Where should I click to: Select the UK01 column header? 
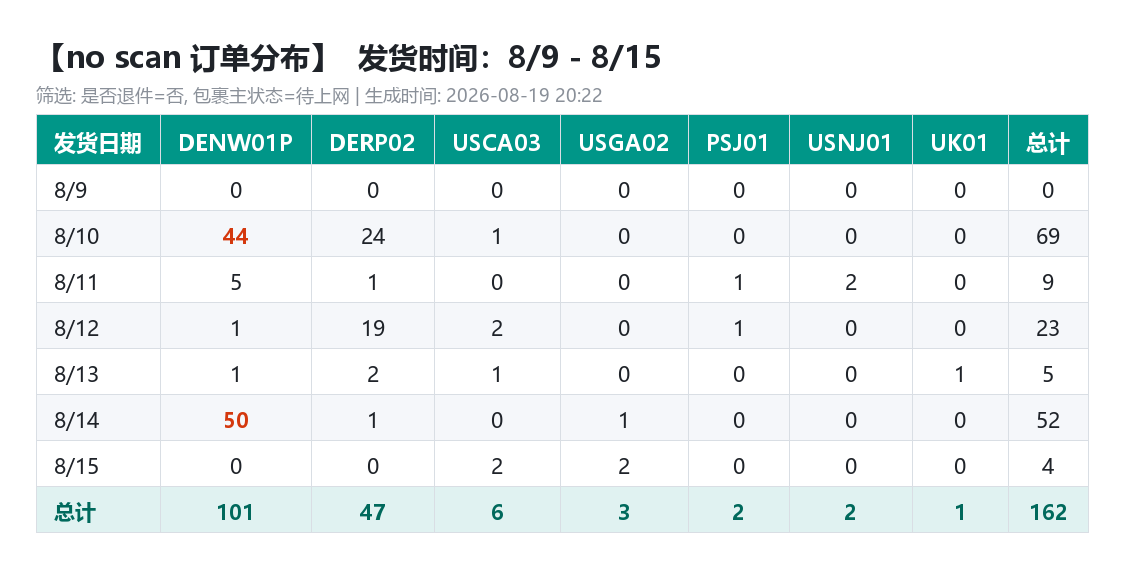tap(960, 142)
